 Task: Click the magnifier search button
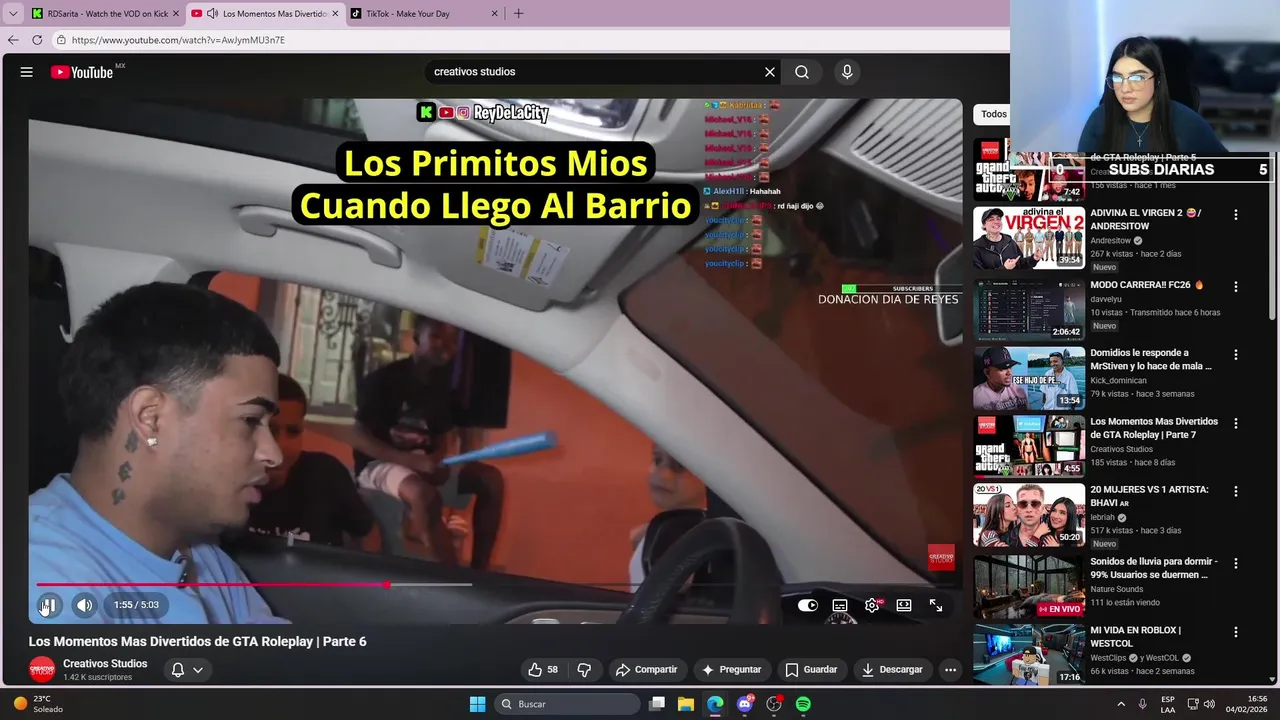802,72
